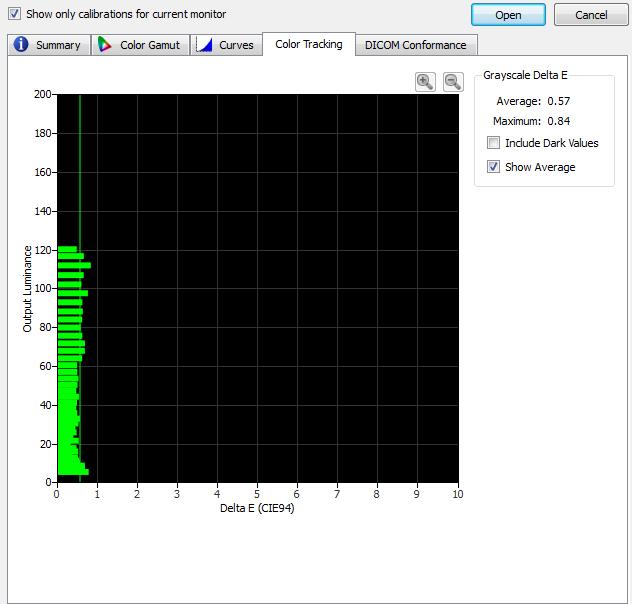The height and width of the screenshot is (604, 632).
Task: Click the blue curve graph icon on Curves tab
Action: click(204, 44)
